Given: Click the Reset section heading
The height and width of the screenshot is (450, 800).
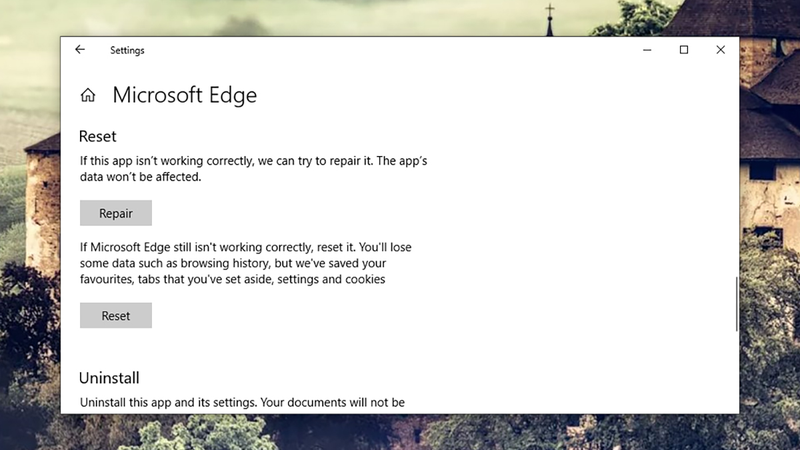Looking at the screenshot, I should (x=97, y=136).
